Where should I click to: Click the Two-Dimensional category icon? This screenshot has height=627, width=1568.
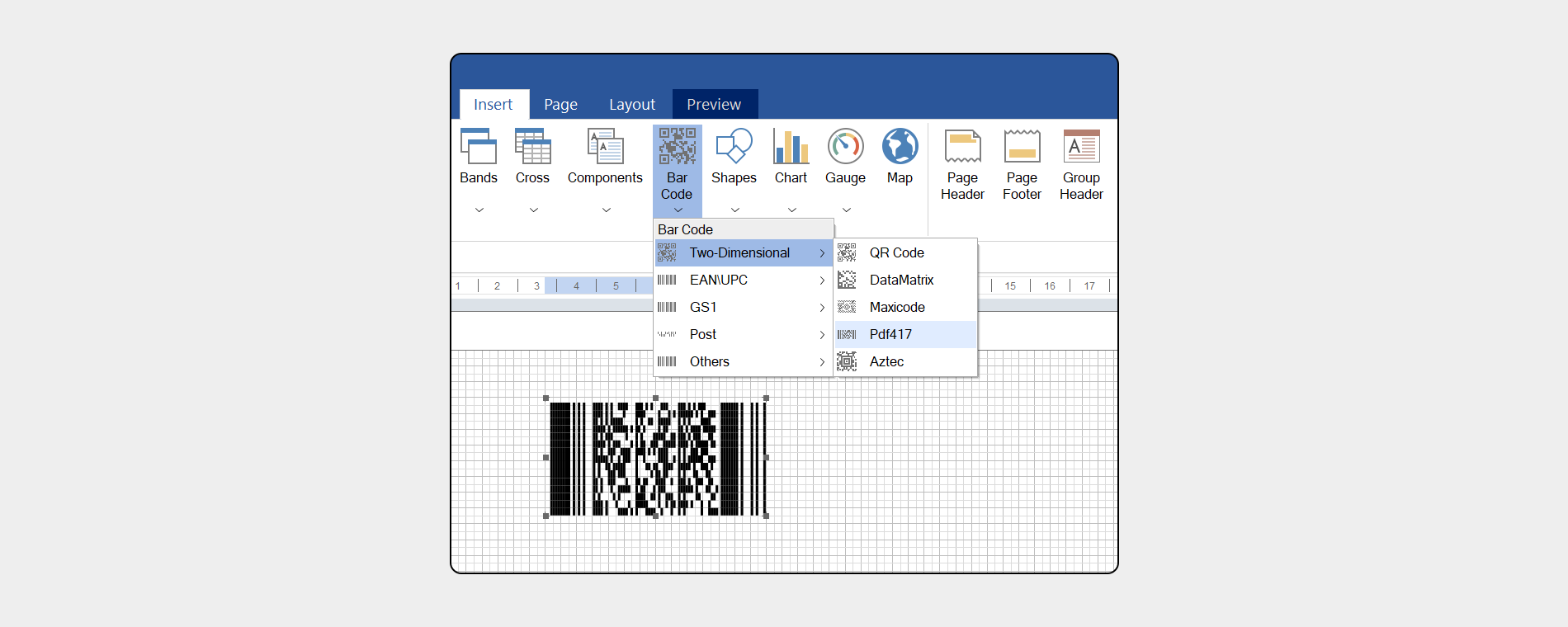pyautogui.click(x=667, y=252)
